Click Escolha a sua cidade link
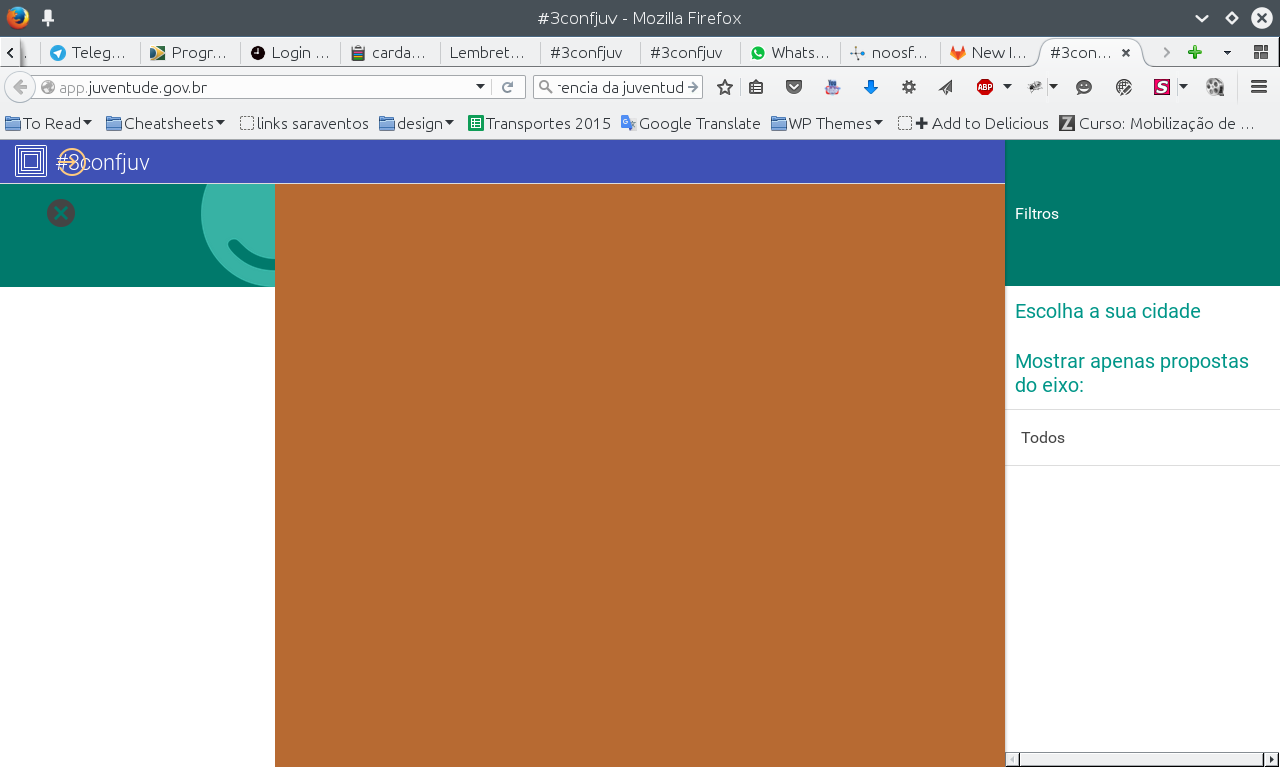 [x=1107, y=311]
